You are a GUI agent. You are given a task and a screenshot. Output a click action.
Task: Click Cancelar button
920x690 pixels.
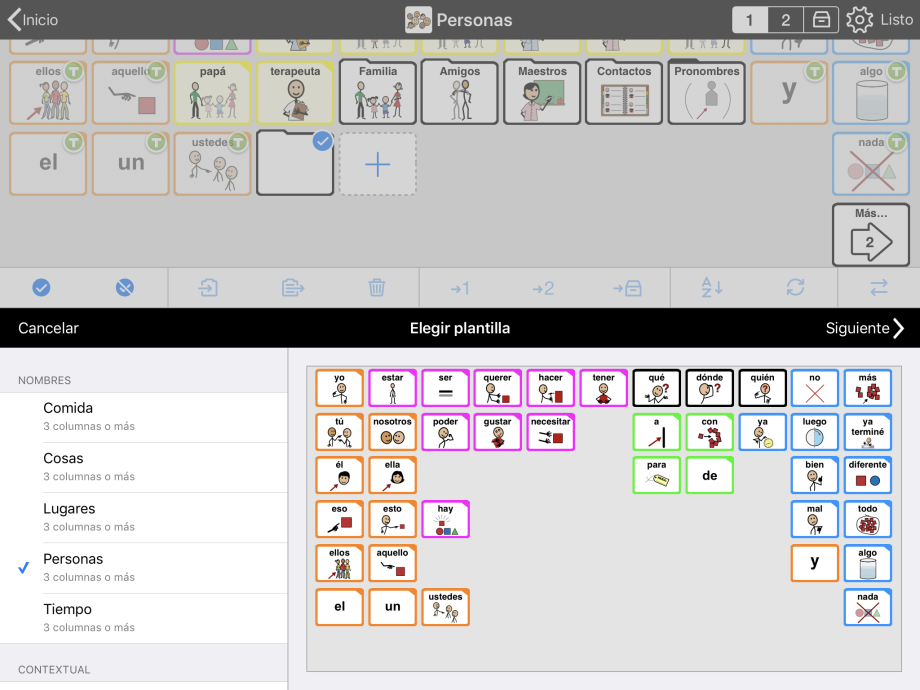click(48, 328)
